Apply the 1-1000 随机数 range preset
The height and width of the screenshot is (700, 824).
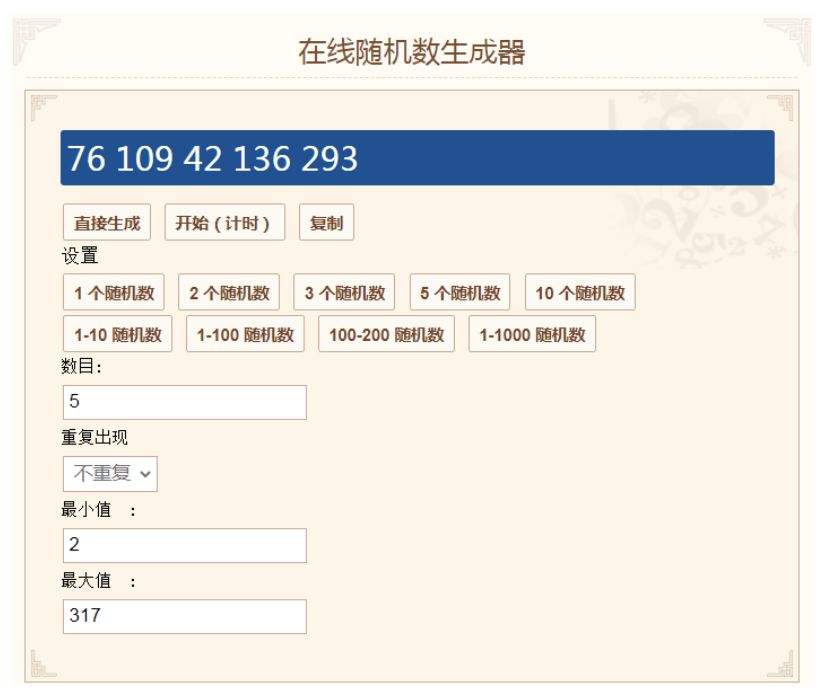[532, 334]
